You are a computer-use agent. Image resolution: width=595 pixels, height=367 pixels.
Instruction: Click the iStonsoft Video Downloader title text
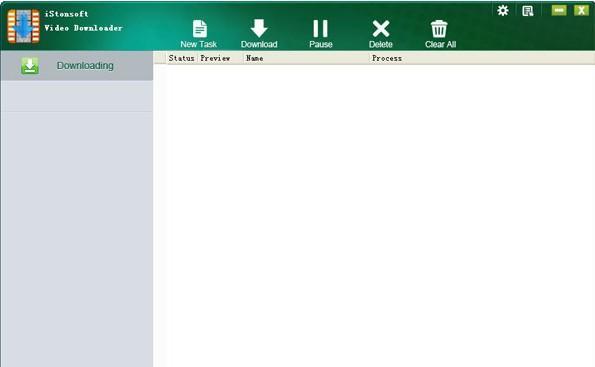coord(83,21)
